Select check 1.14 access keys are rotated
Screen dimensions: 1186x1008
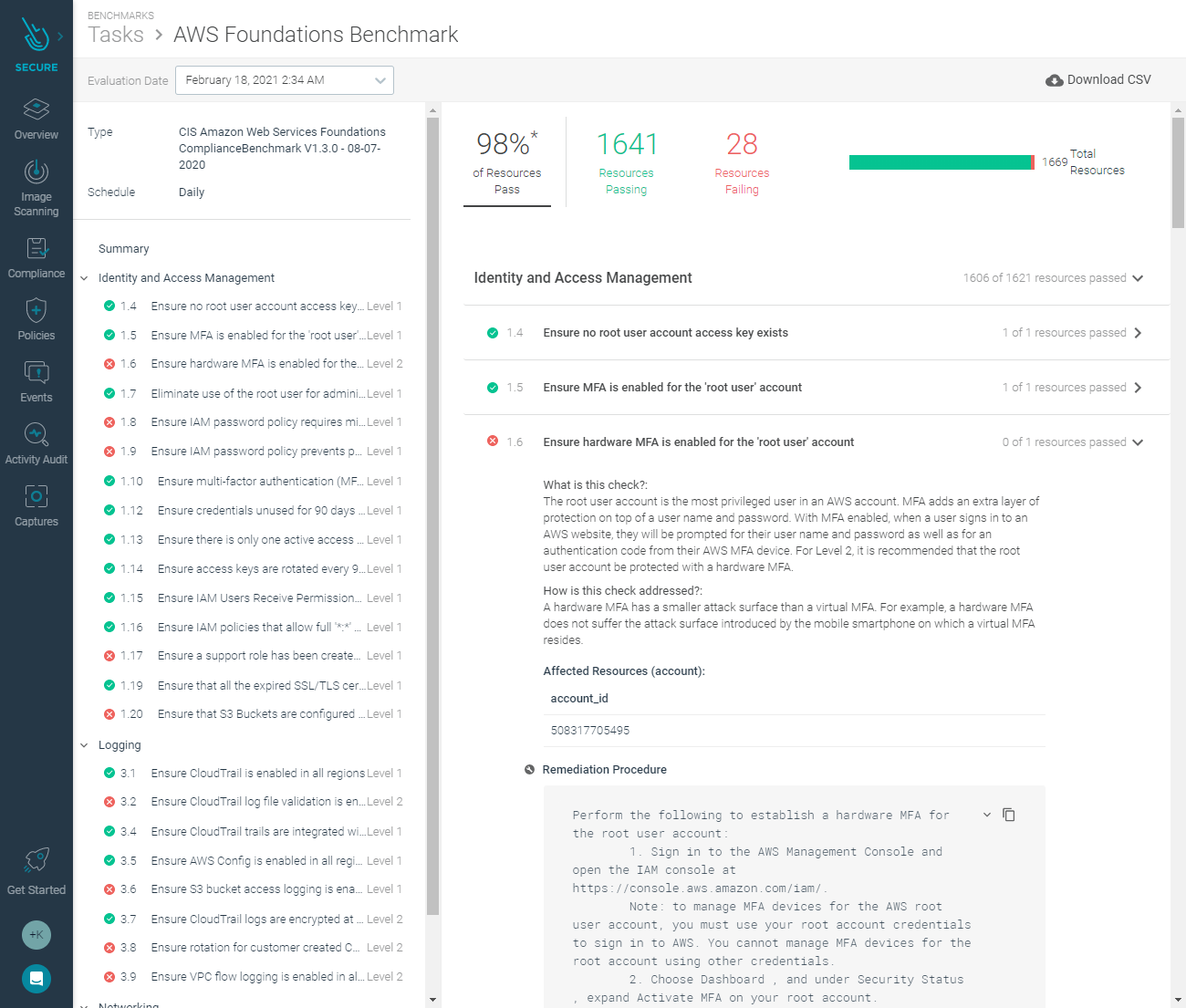(x=253, y=568)
